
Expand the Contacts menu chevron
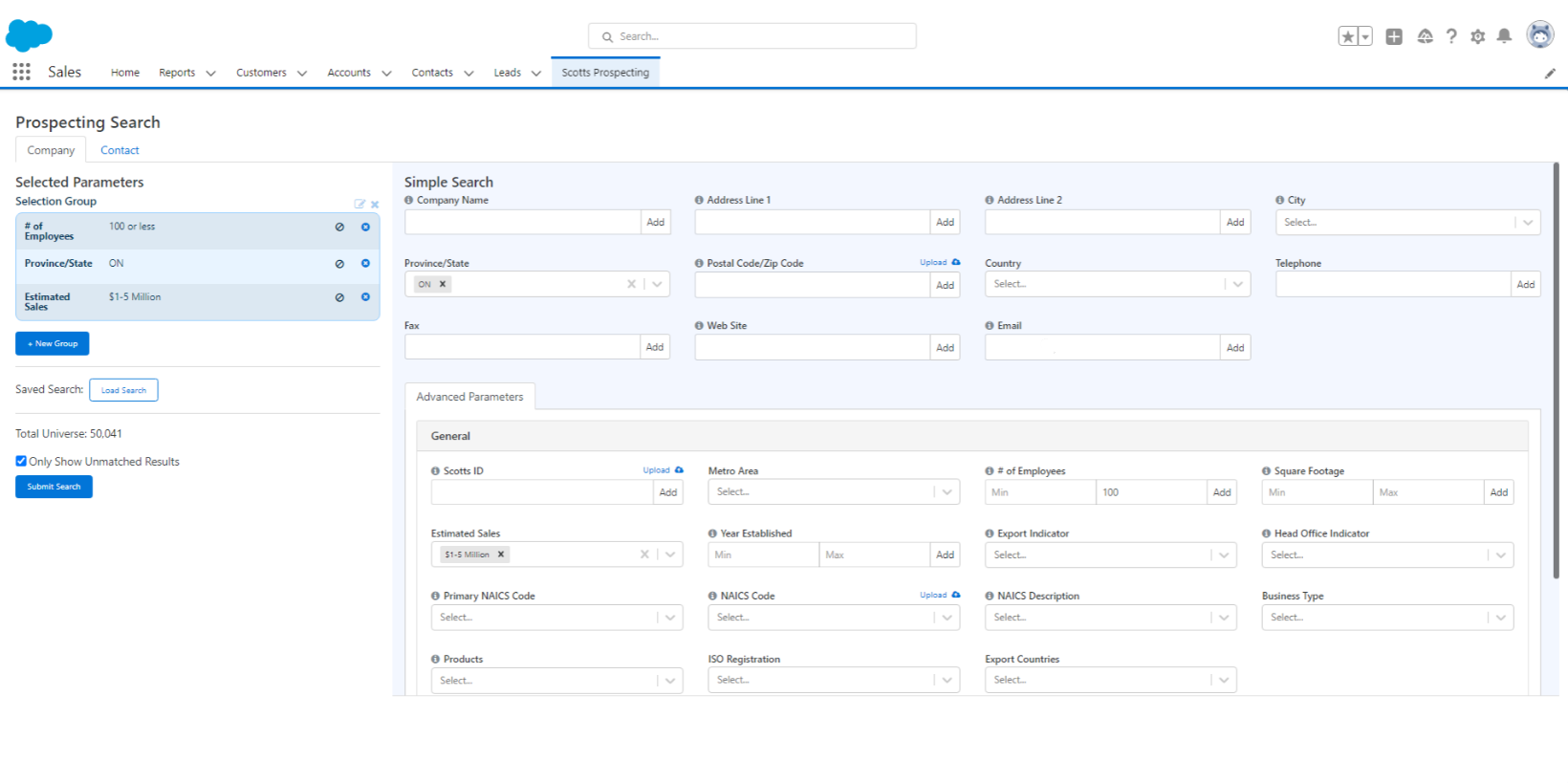468,74
